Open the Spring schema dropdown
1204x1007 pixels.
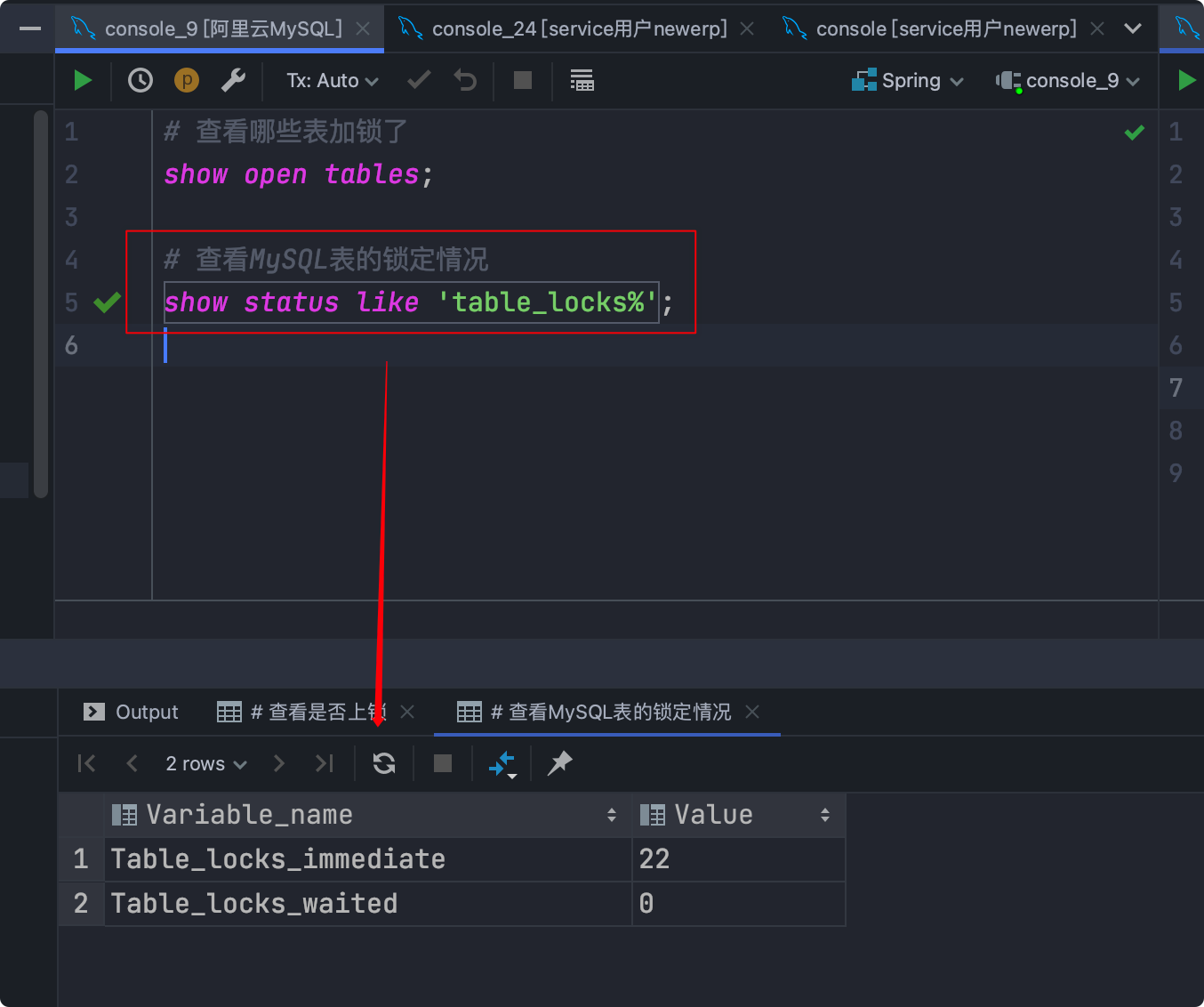pyautogui.click(x=908, y=81)
